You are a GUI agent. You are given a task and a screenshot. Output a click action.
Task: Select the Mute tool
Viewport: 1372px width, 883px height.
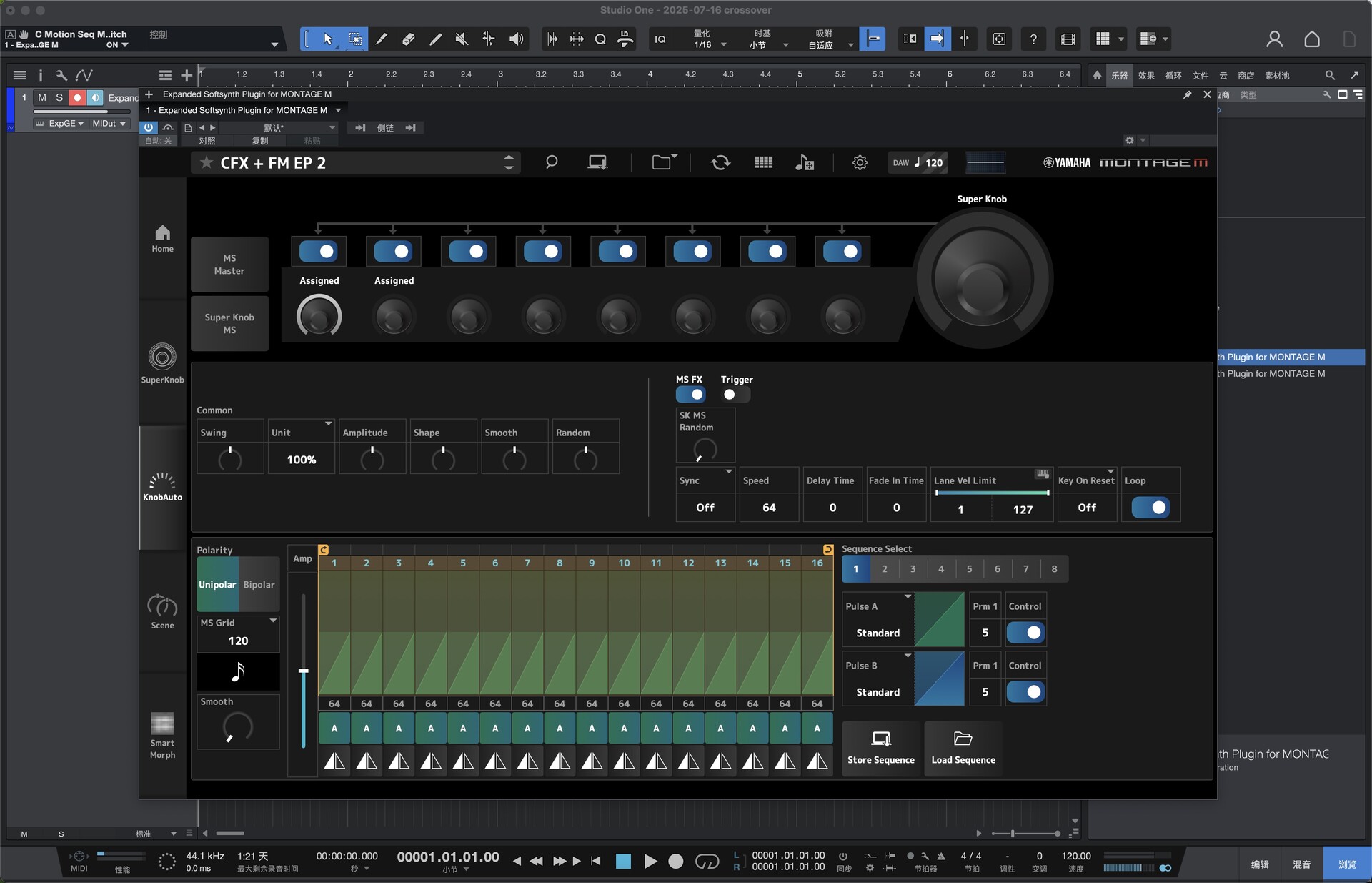tap(462, 39)
